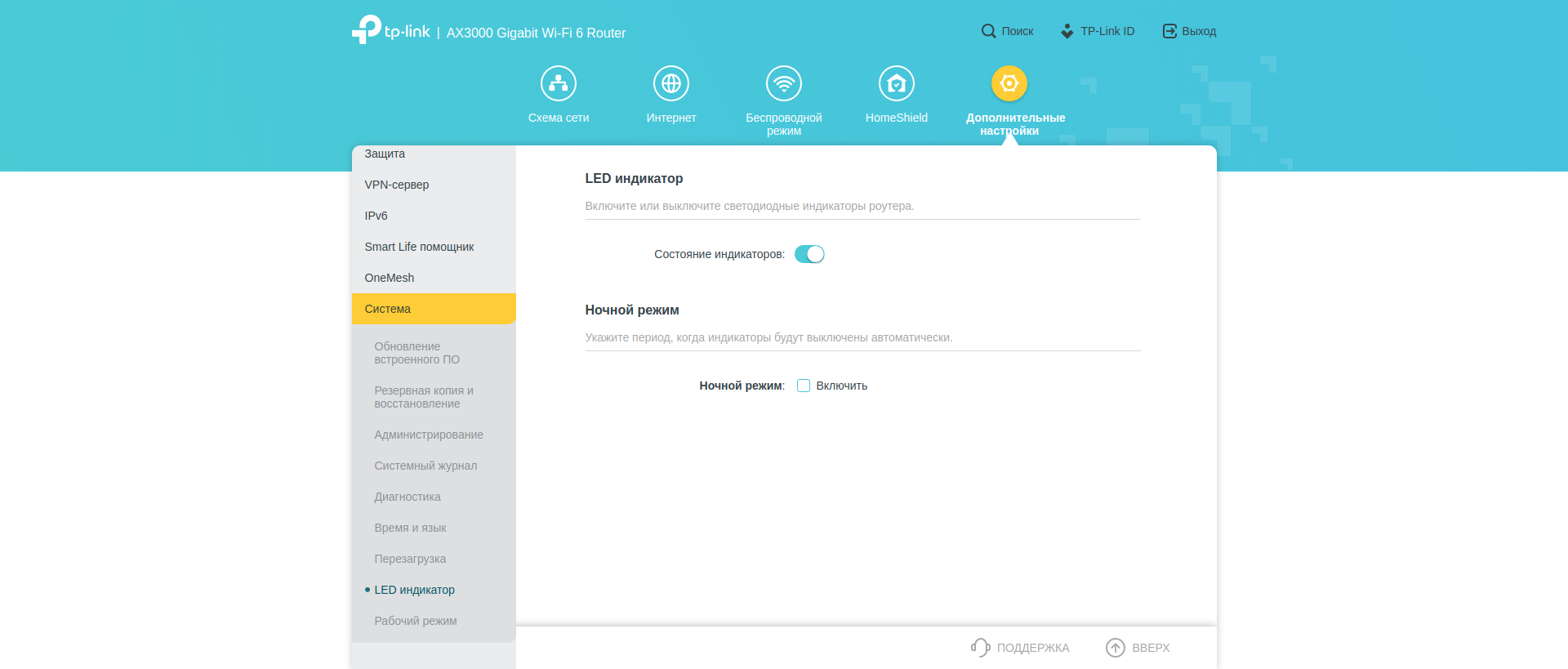Open the Network Map (Схема сети) icon
The height and width of the screenshot is (669, 1568).
click(x=559, y=83)
